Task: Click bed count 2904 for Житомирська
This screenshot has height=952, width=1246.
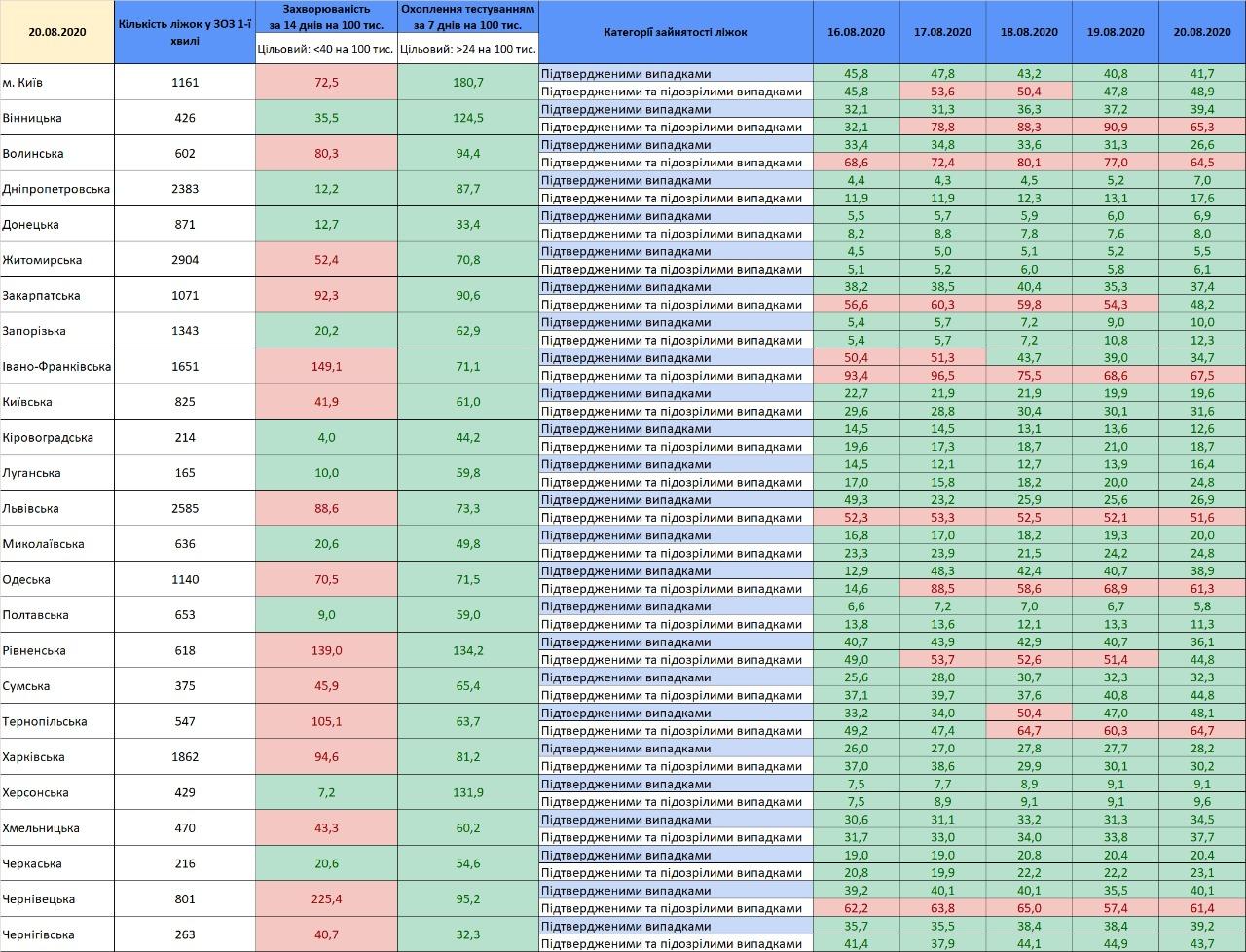Action: pos(185,260)
